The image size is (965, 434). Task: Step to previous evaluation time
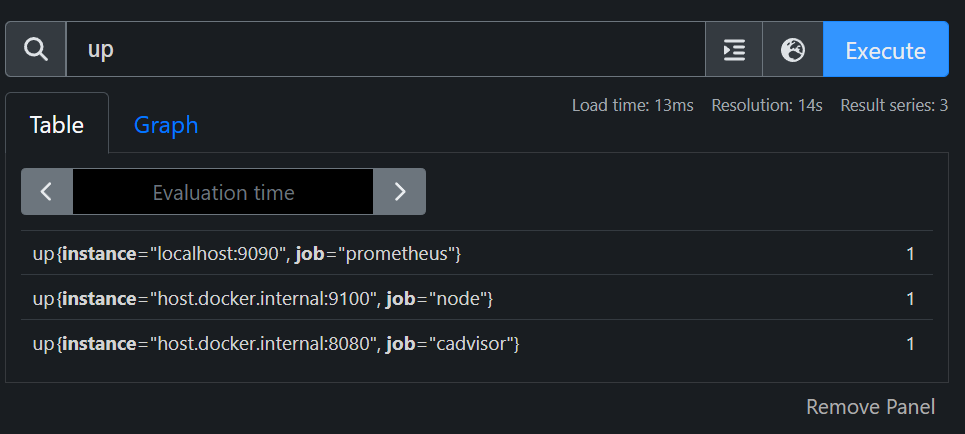47,191
